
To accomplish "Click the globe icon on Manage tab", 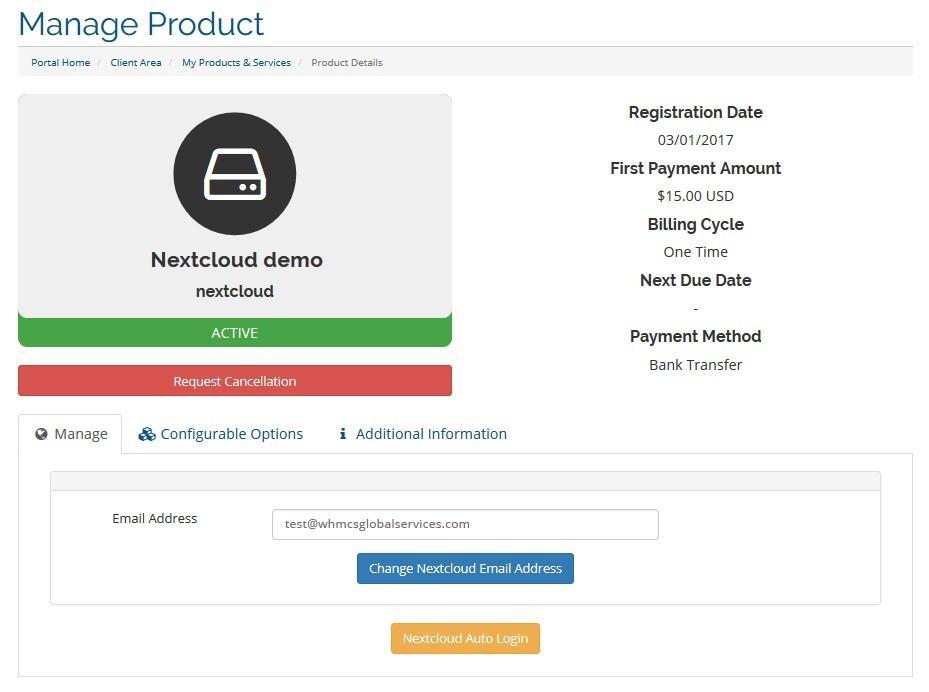I will coord(41,434).
